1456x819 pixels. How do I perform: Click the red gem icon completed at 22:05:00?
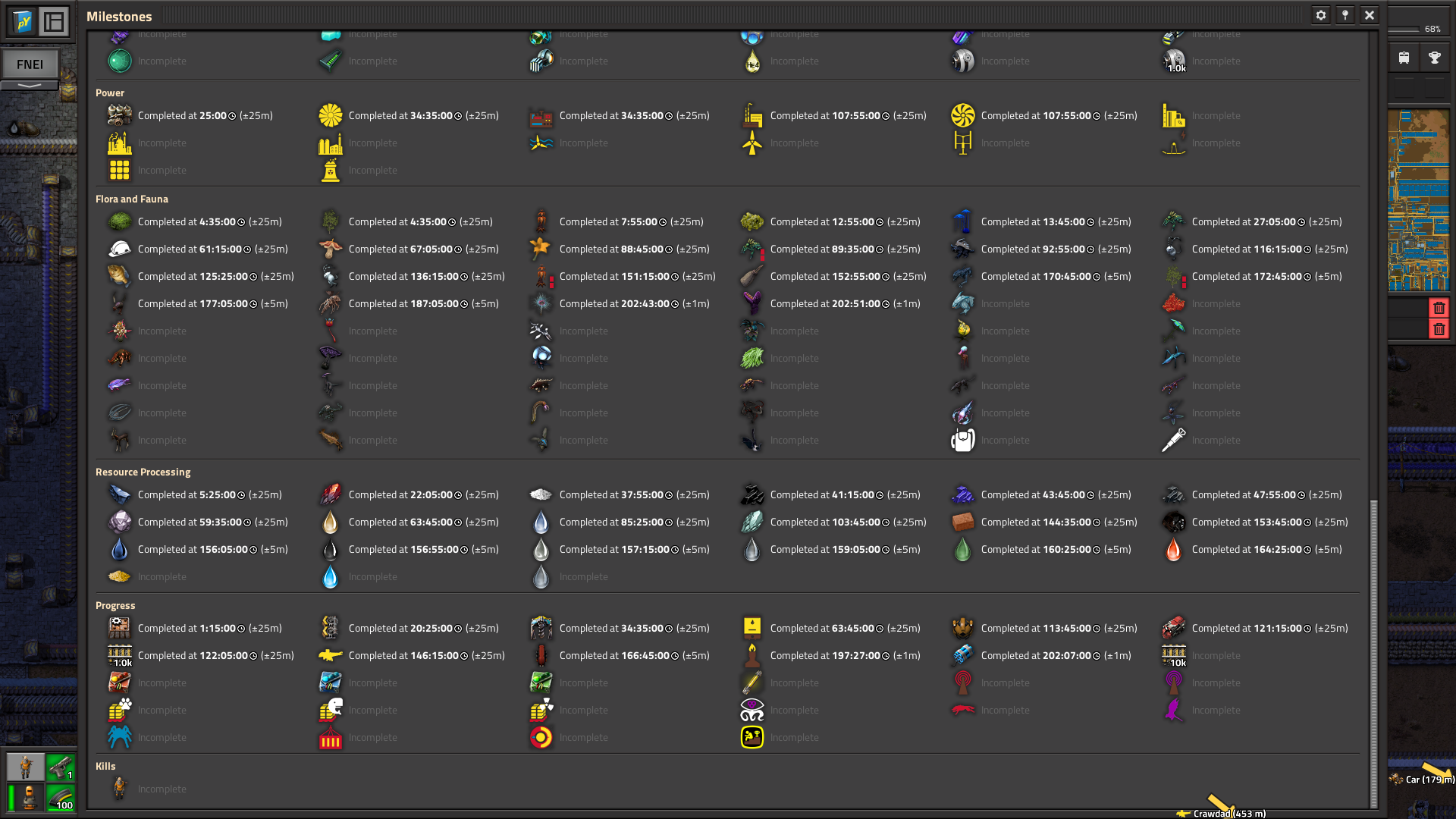pyautogui.click(x=330, y=494)
